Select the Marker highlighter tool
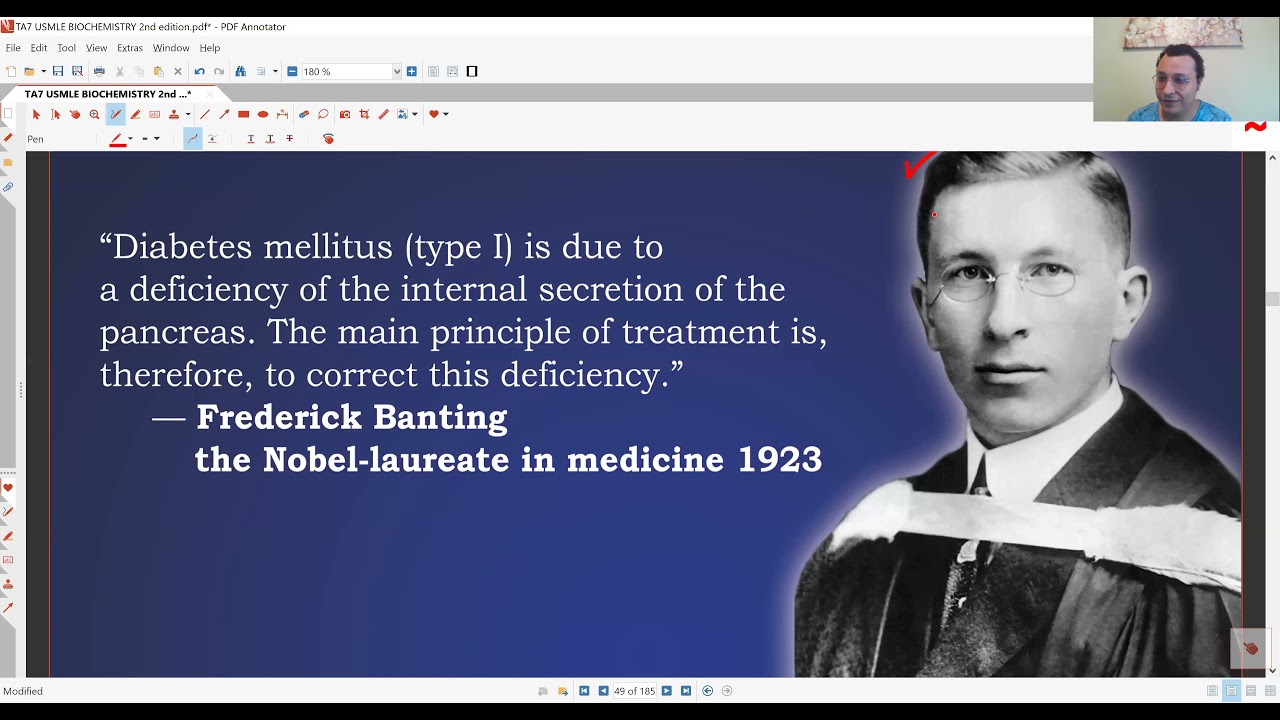 click(x=135, y=114)
